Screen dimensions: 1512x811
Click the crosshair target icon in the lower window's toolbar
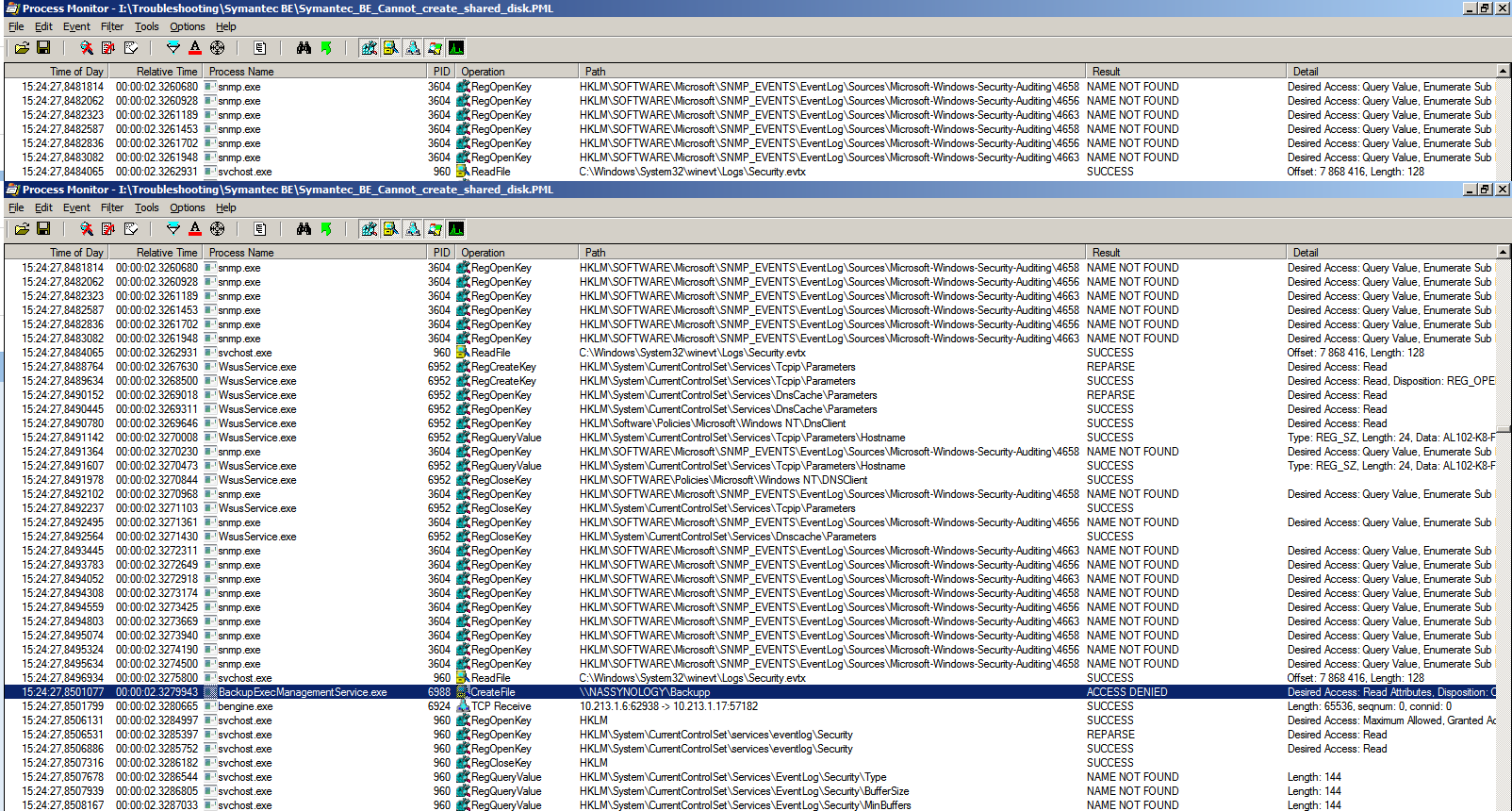point(218,229)
